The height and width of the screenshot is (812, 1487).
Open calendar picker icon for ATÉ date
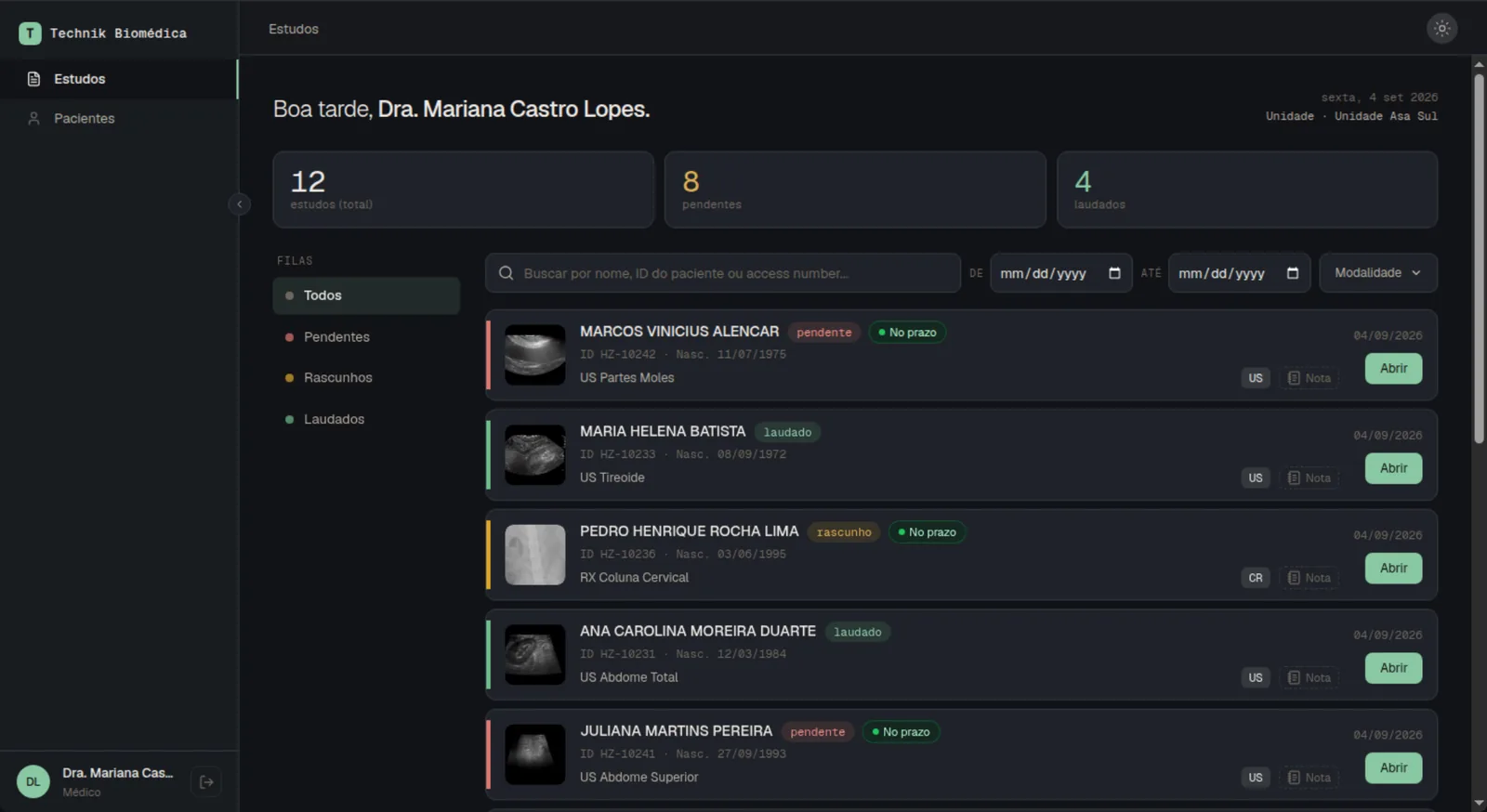[x=1293, y=273]
